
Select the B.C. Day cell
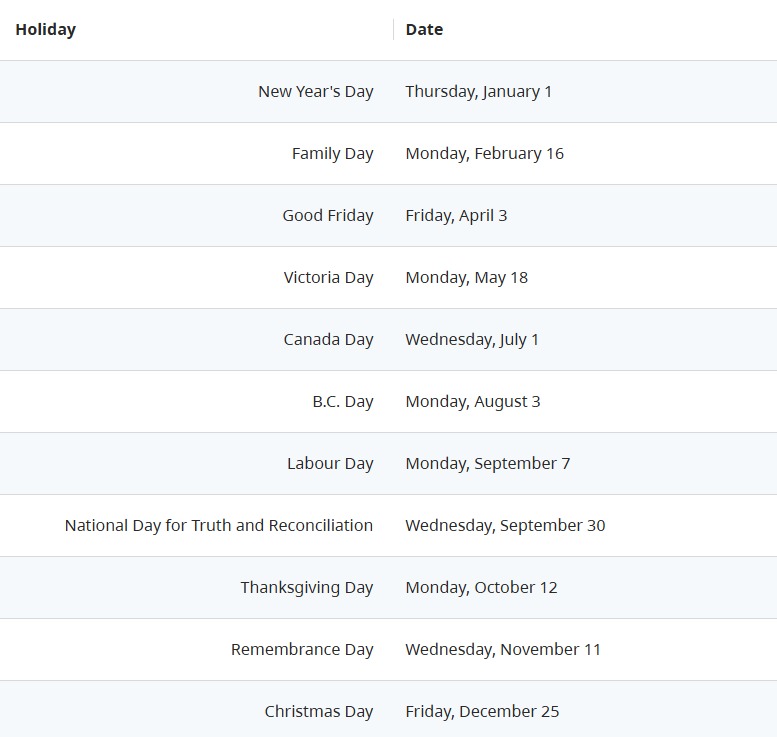coord(342,402)
